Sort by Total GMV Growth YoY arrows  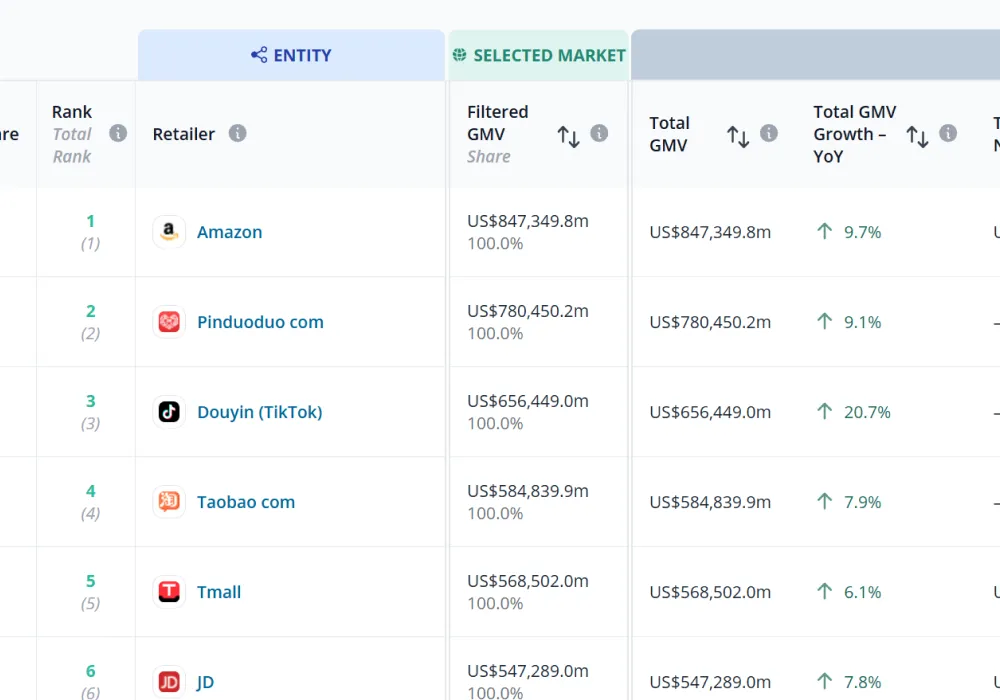[917, 136]
